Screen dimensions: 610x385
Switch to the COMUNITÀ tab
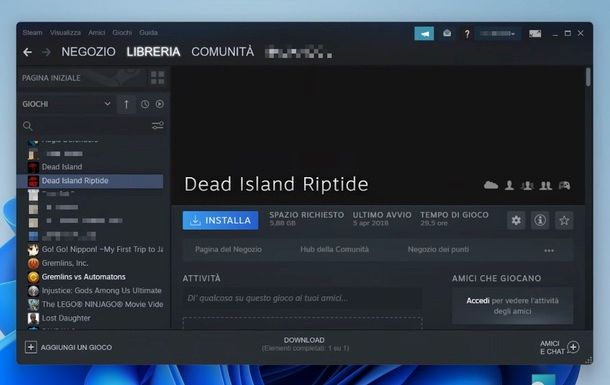pyautogui.click(x=223, y=52)
